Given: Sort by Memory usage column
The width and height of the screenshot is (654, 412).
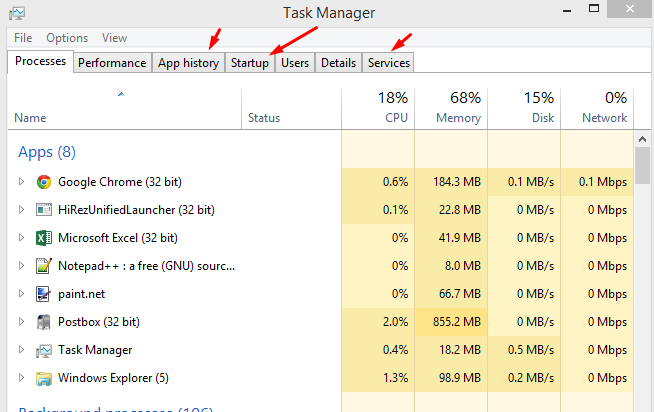Looking at the screenshot, I should coord(451,108).
